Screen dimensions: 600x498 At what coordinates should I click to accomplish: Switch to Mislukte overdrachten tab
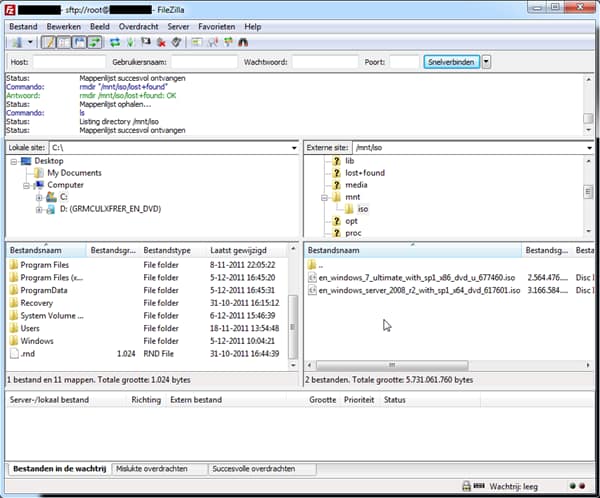point(160,469)
